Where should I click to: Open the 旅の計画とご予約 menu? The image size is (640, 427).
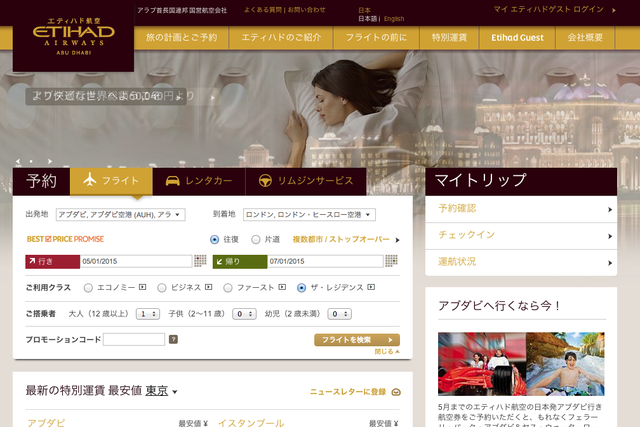(181, 38)
